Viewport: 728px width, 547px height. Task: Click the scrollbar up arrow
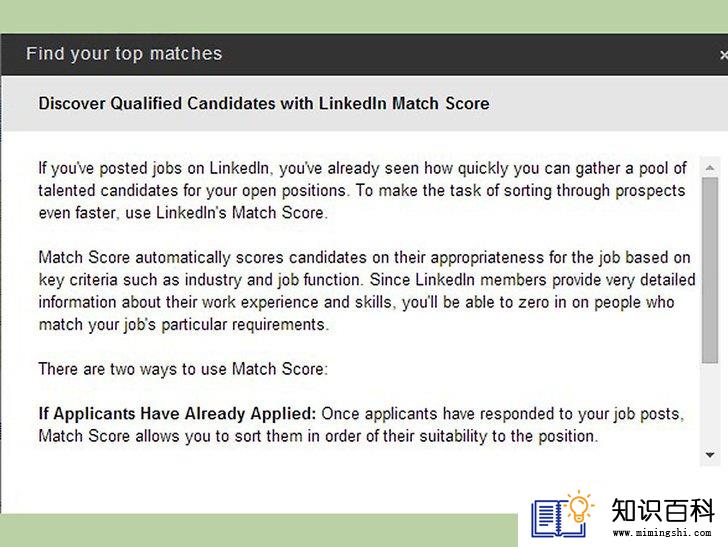pos(709,168)
